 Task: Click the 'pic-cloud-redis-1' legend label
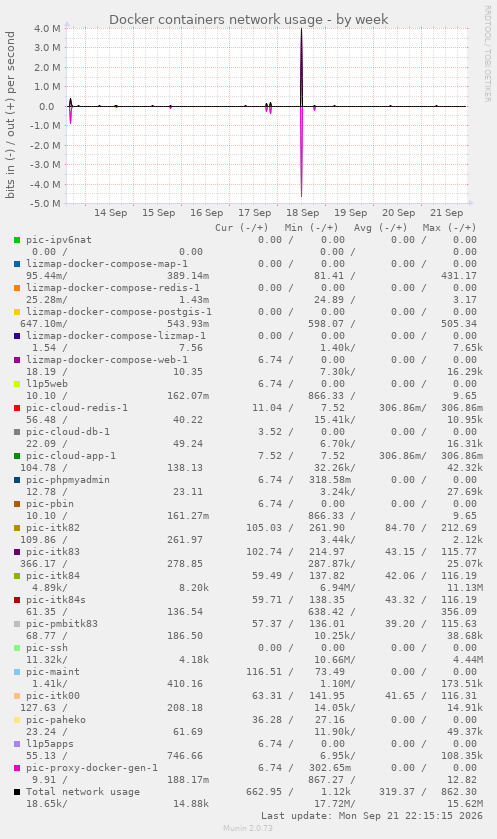click(x=77, y=408)
